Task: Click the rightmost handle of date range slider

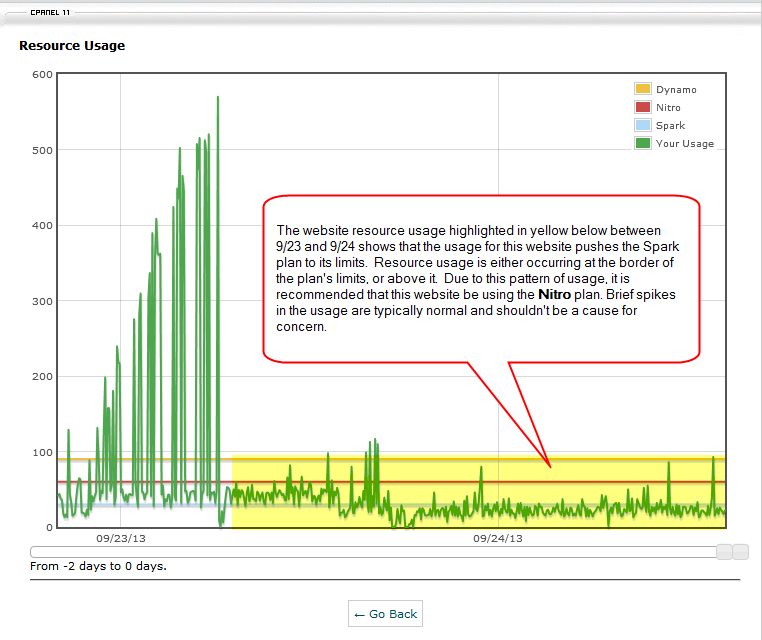Action: [741, 552]
